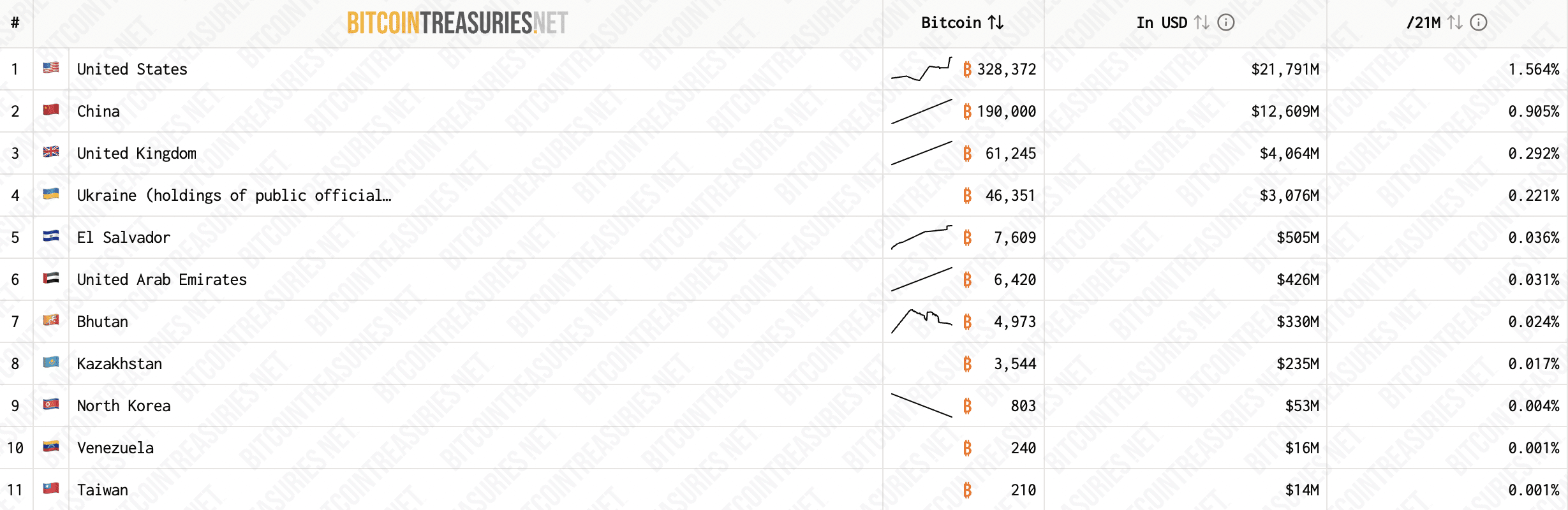The height and width of the screenshot is (510, 1568).
Task: Click the North Korea flag icon
Action: tap(51, 404)
